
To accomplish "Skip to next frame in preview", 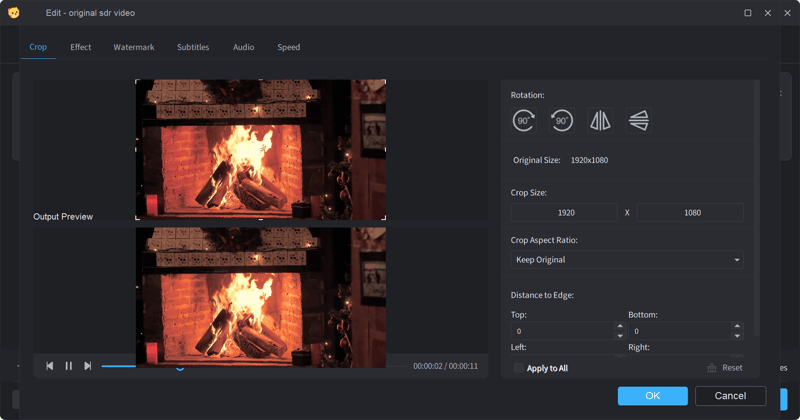I will tap(88, 366).
